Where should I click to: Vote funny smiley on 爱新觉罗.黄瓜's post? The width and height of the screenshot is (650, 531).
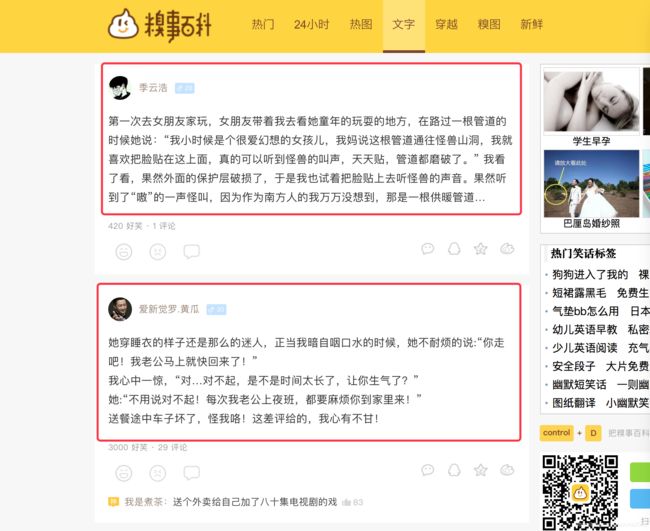(x=124, y=473)
